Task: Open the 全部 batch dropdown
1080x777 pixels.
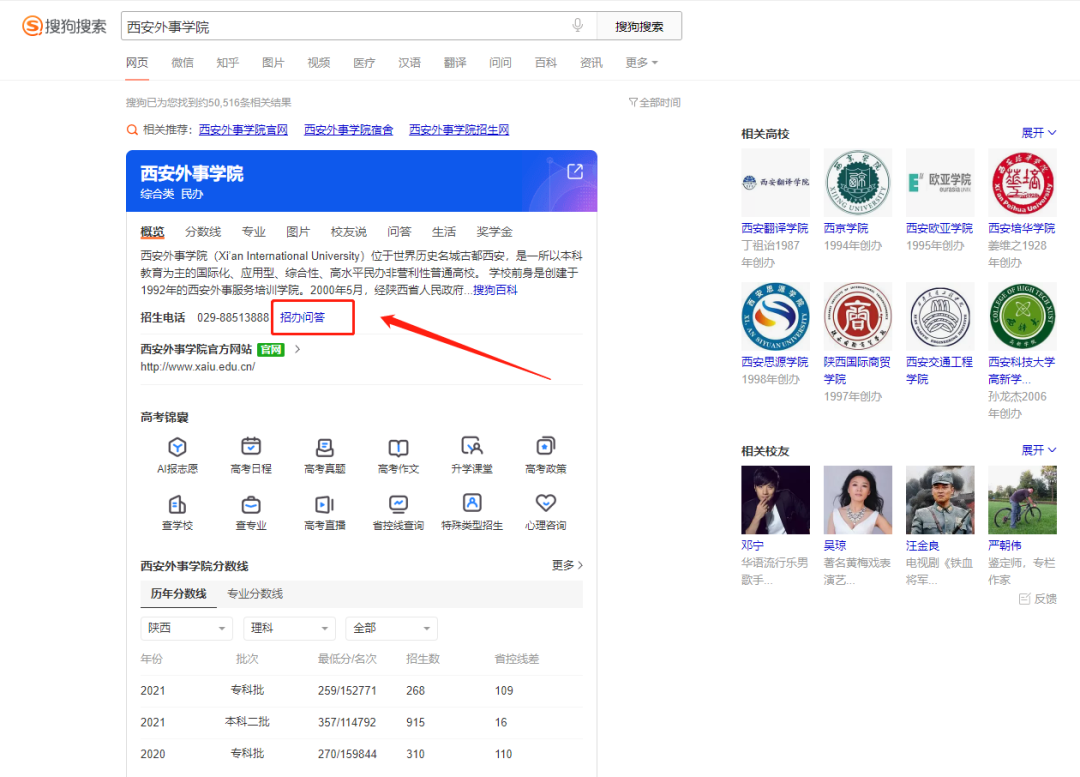Action: tap(391, 628)
